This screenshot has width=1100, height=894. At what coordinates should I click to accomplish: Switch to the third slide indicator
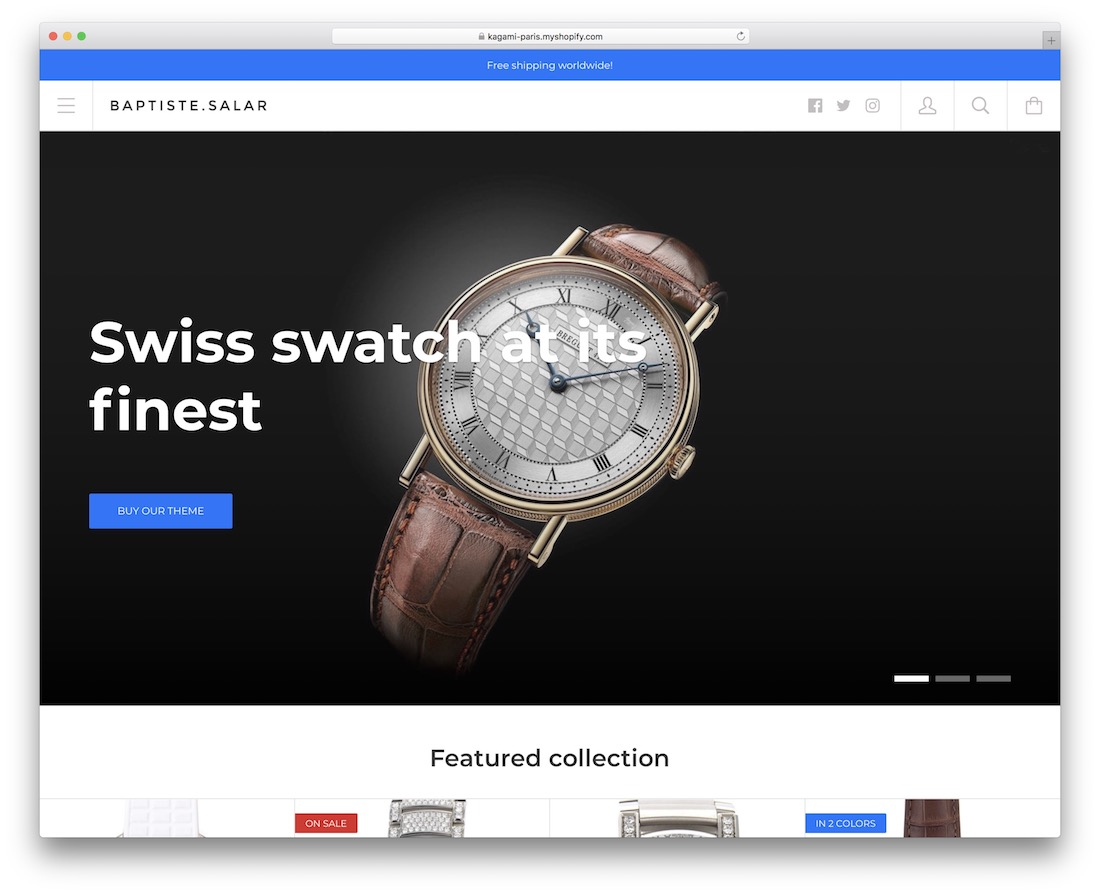point(993,679)
